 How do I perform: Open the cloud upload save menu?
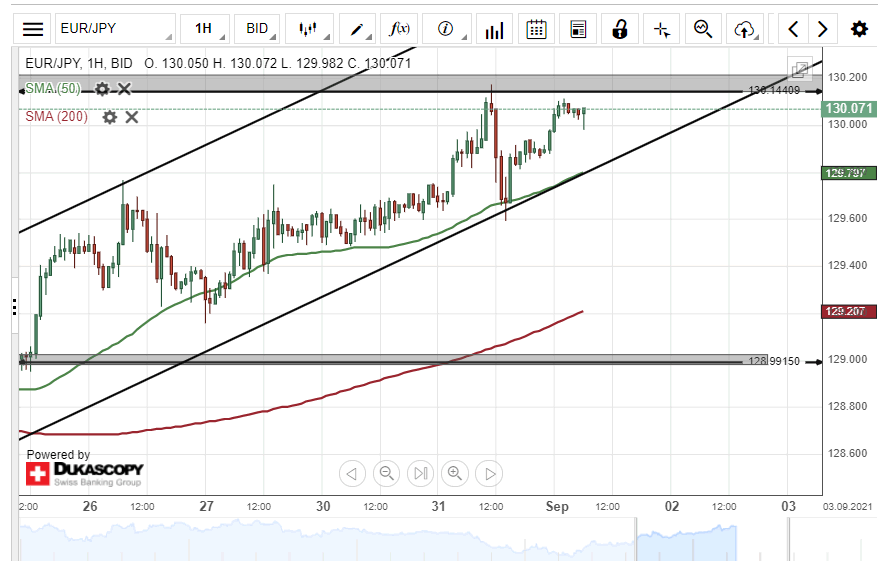(x=746, y=29)
